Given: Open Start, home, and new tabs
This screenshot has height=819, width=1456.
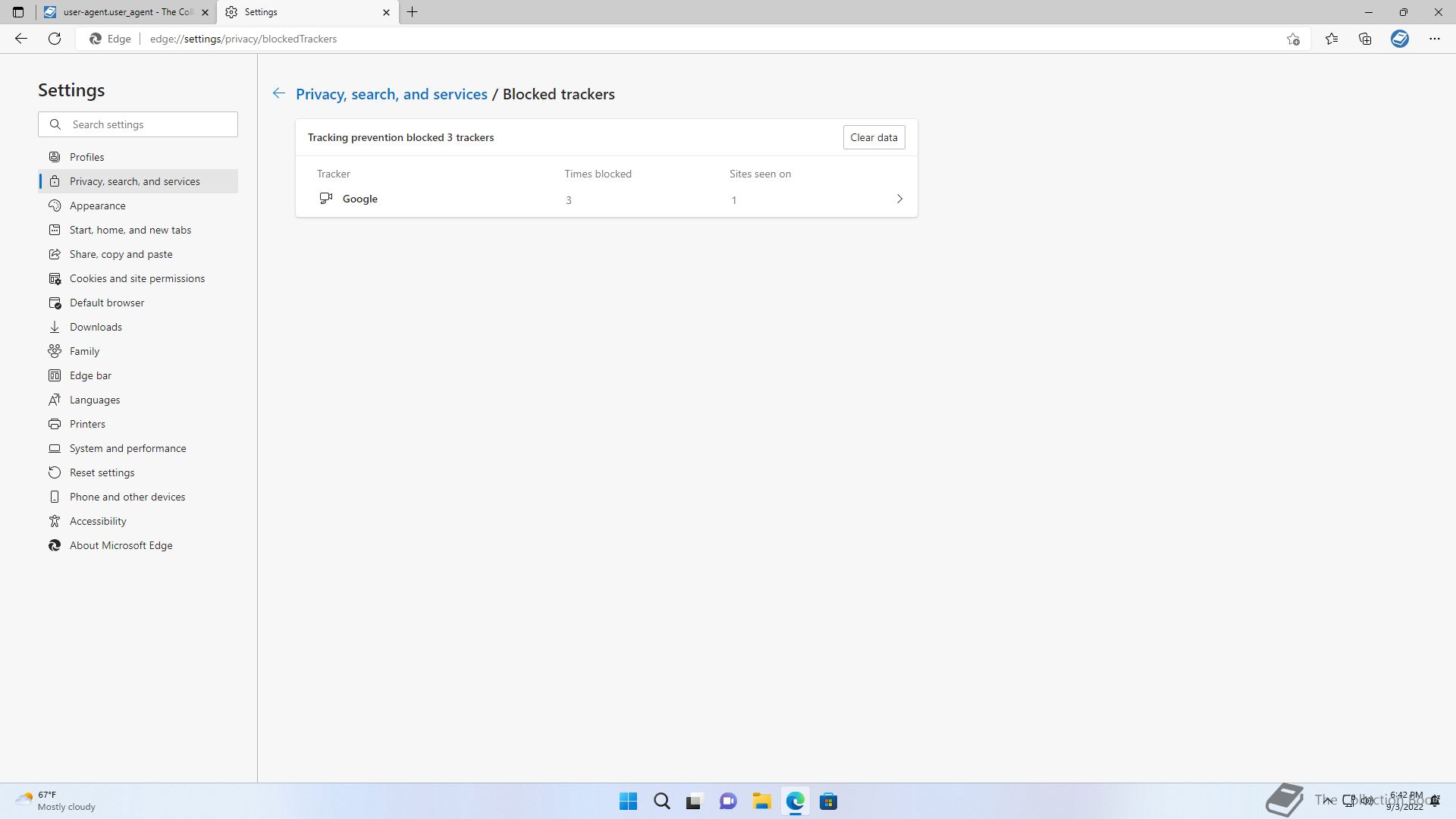Looking at the screenshot, I should (x=138, y=230).
